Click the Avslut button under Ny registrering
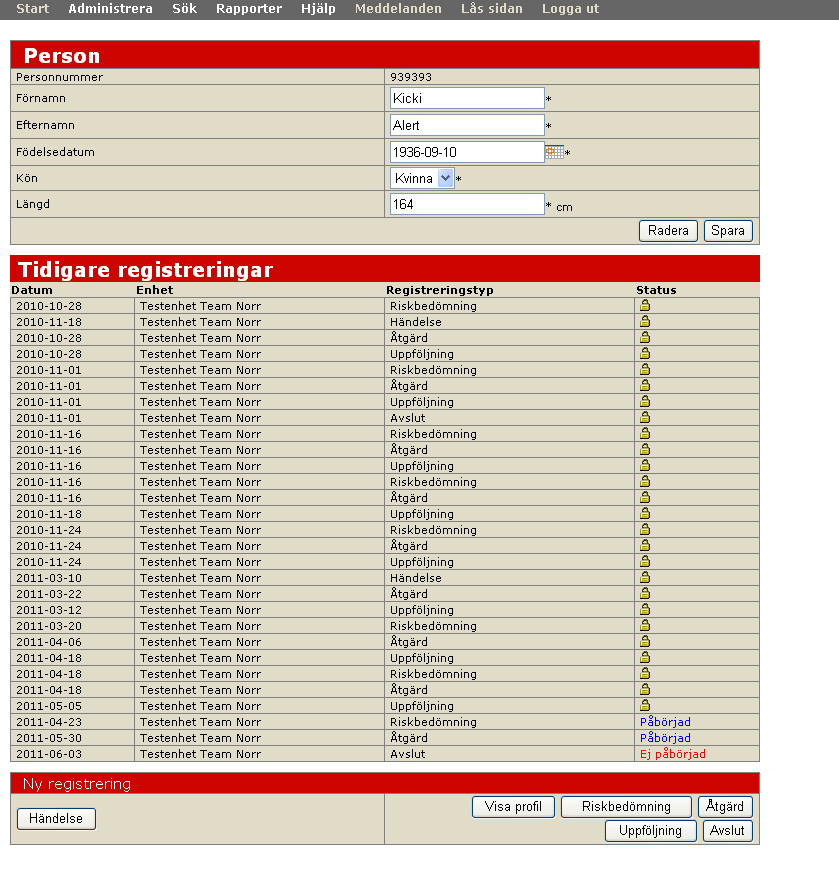This screenshot has width=839, height=878. click(727, 830)
